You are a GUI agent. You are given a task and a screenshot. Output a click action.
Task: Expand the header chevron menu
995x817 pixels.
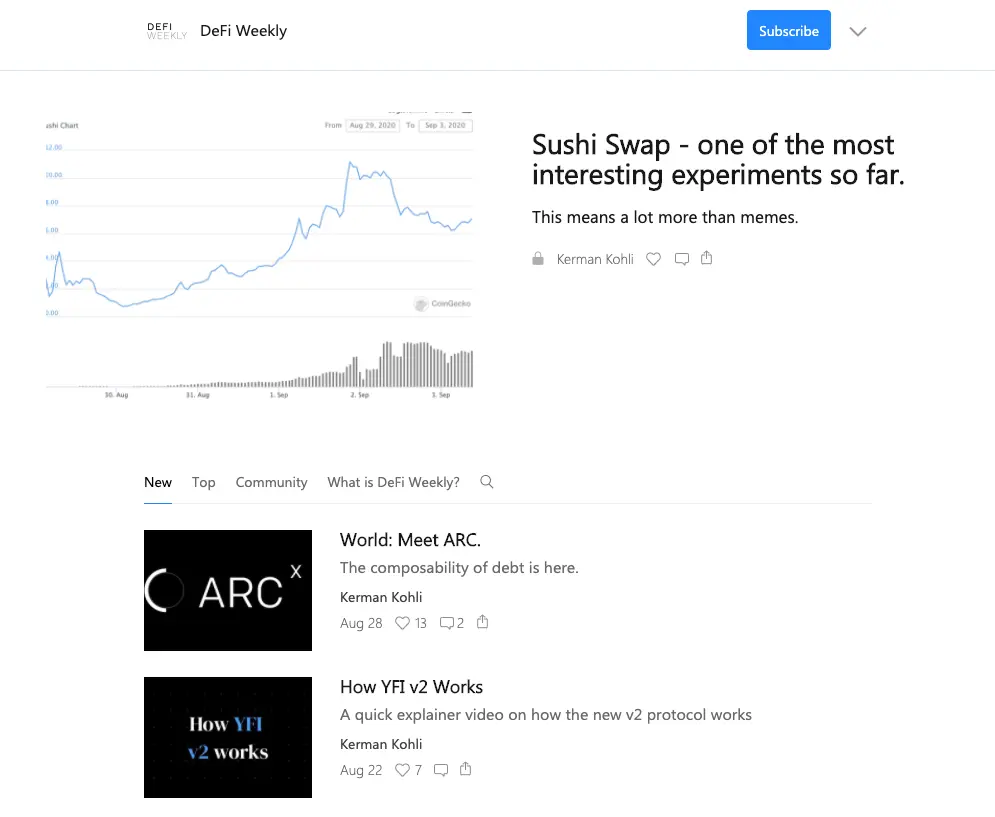pyautogui.click(x=858, y=31)
